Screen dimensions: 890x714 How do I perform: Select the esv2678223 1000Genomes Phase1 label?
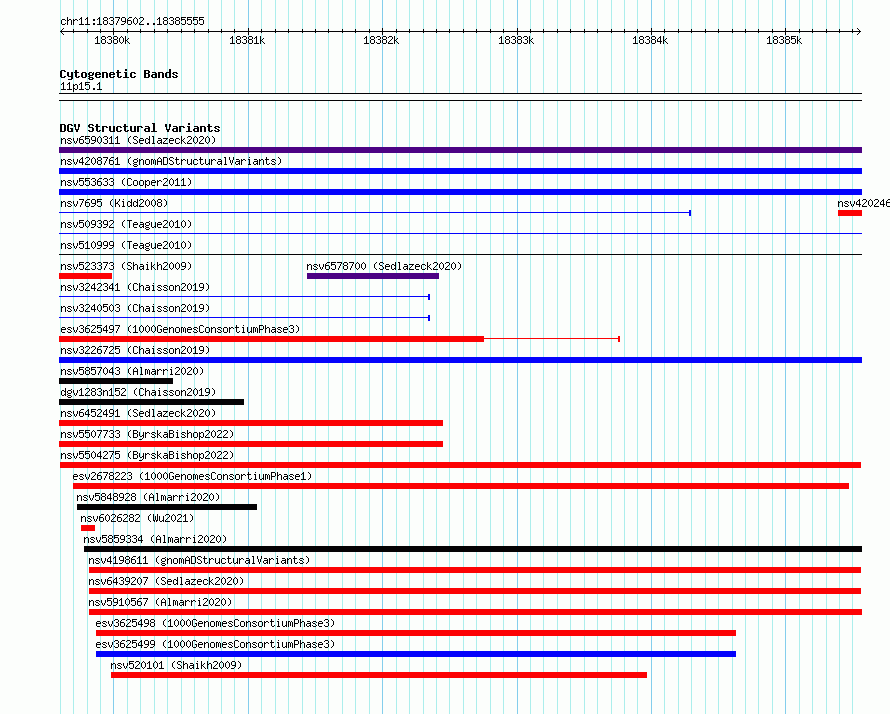click(x=192, y=476)
